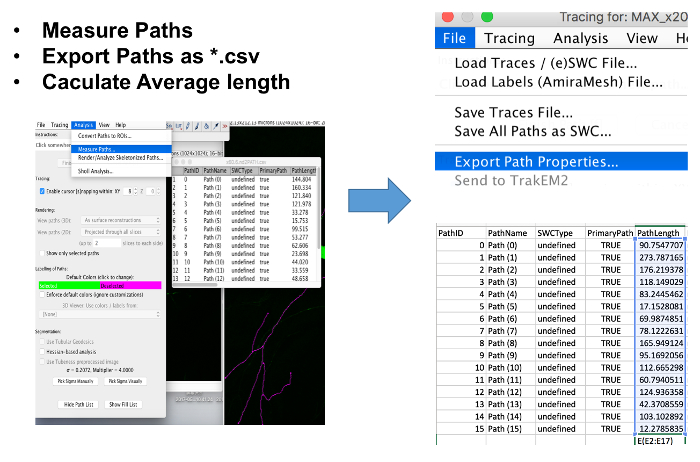
Task: Open the As surface reconstructions dropdown
Action: (121, 220)
